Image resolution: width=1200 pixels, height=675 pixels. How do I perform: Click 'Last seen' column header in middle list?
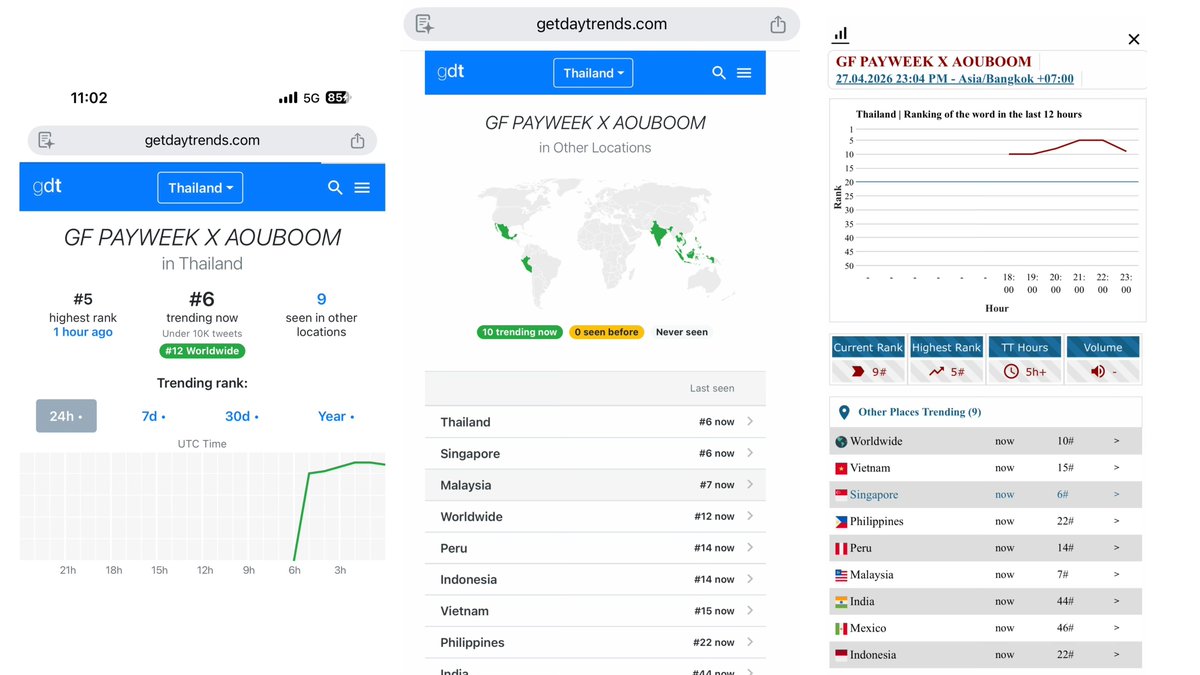click(712, 388)
